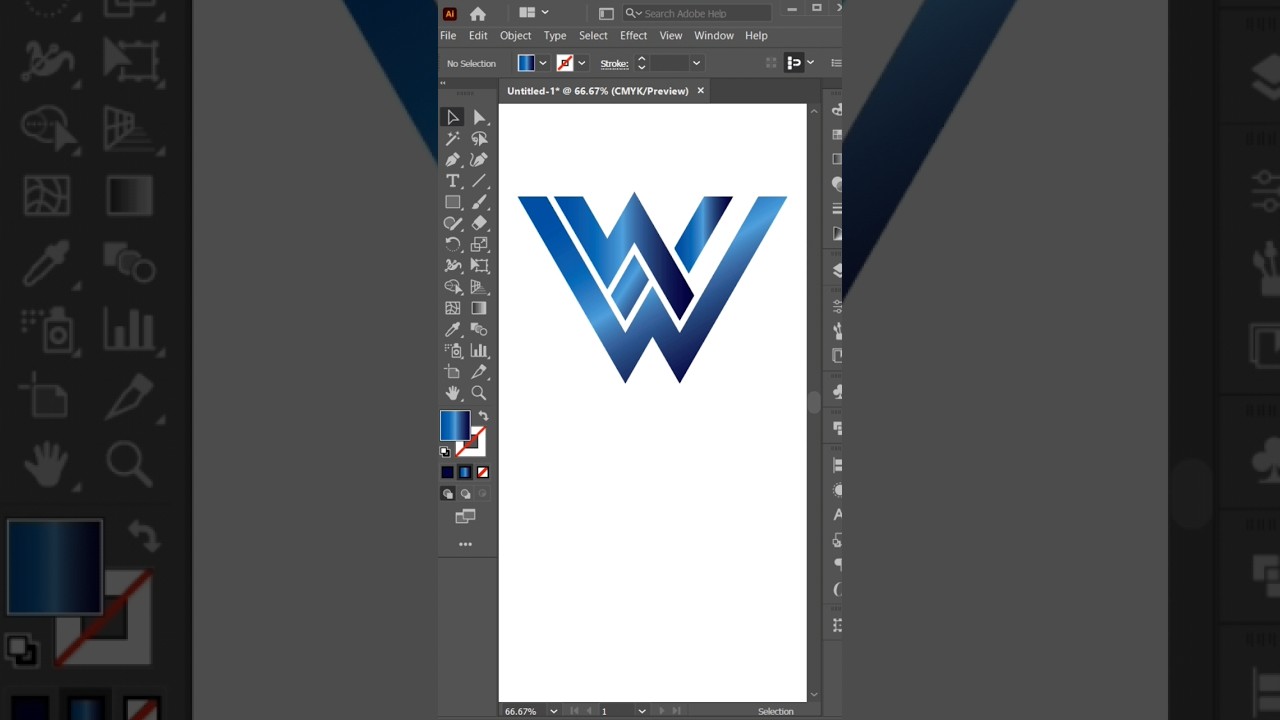Select the Pen tool
The image size is (1280, 720).
point(453,160)
